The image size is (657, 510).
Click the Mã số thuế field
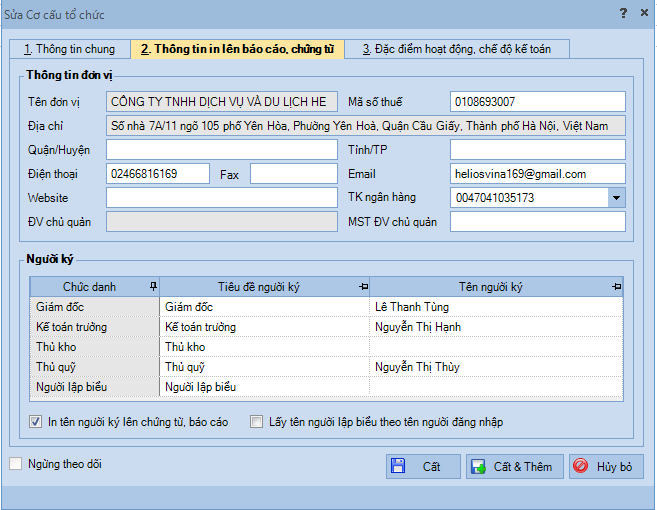click(x=538, y=102)
